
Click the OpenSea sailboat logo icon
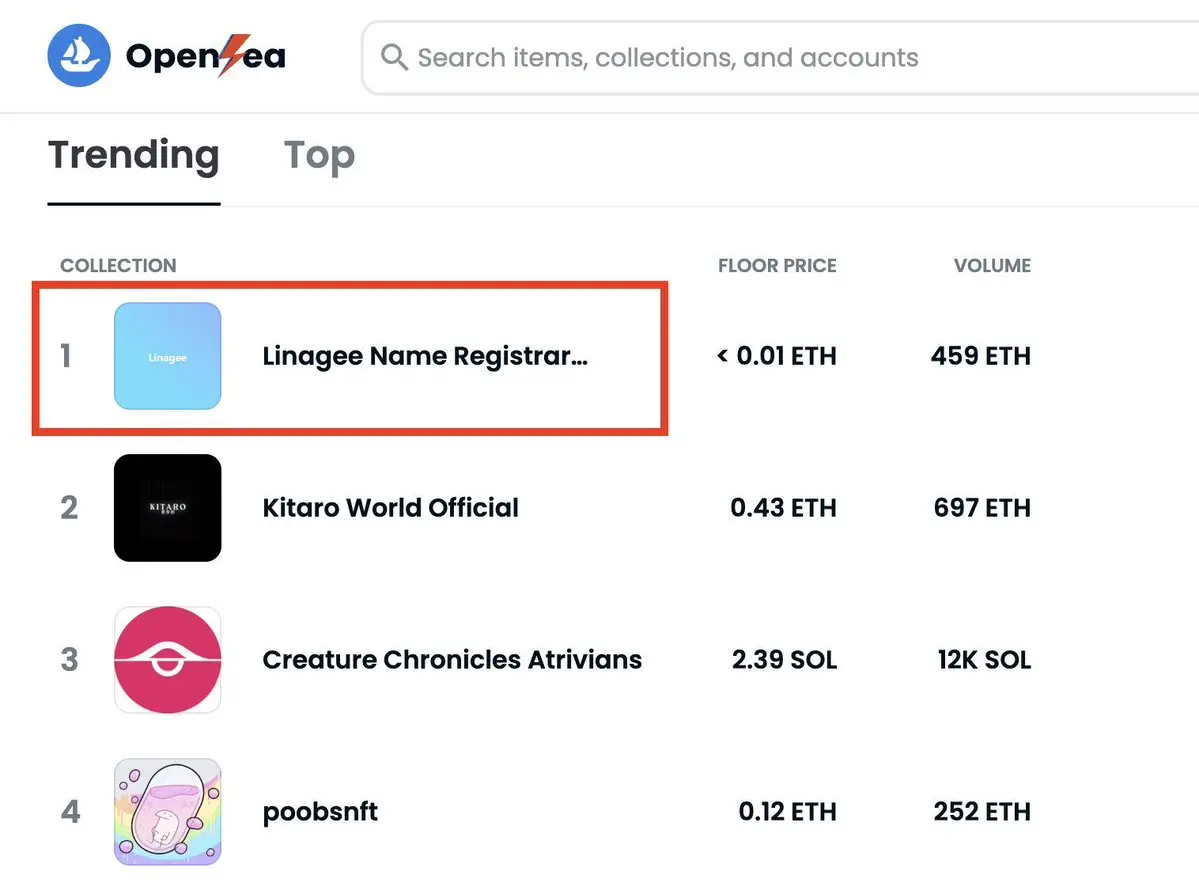point(79,55)
